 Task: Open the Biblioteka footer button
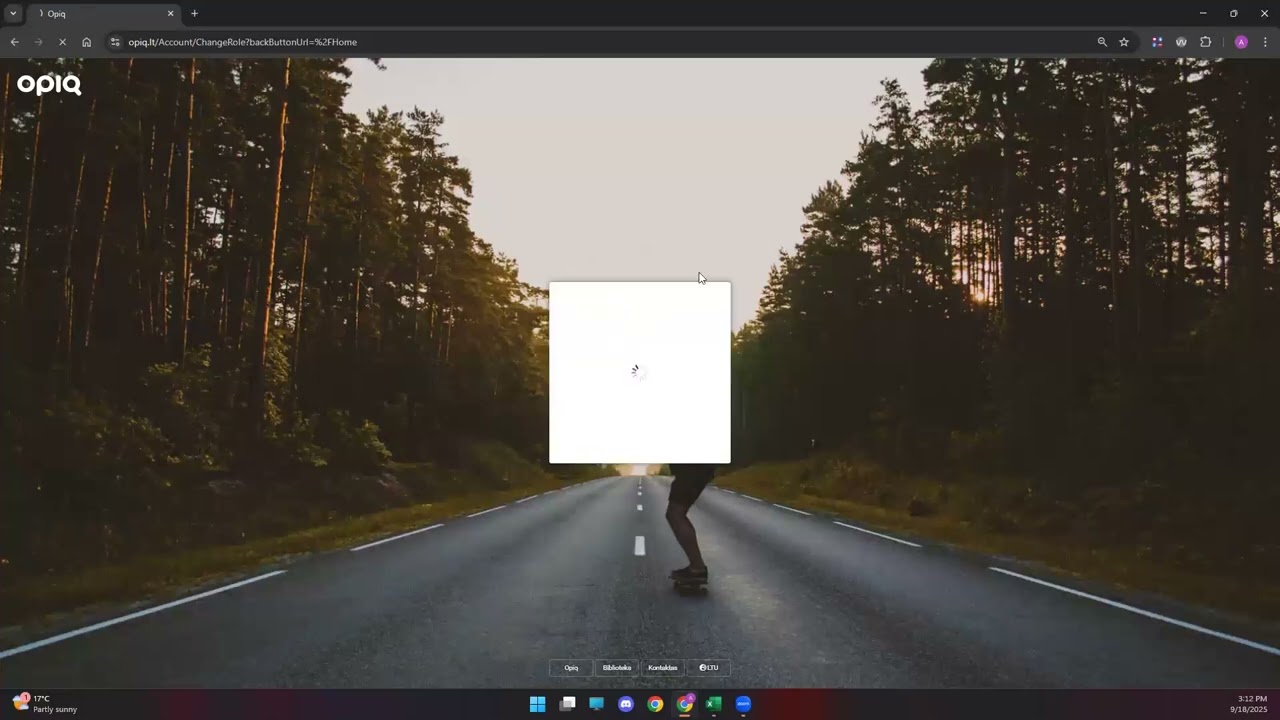pyautogui.click(x=617, y=668)
